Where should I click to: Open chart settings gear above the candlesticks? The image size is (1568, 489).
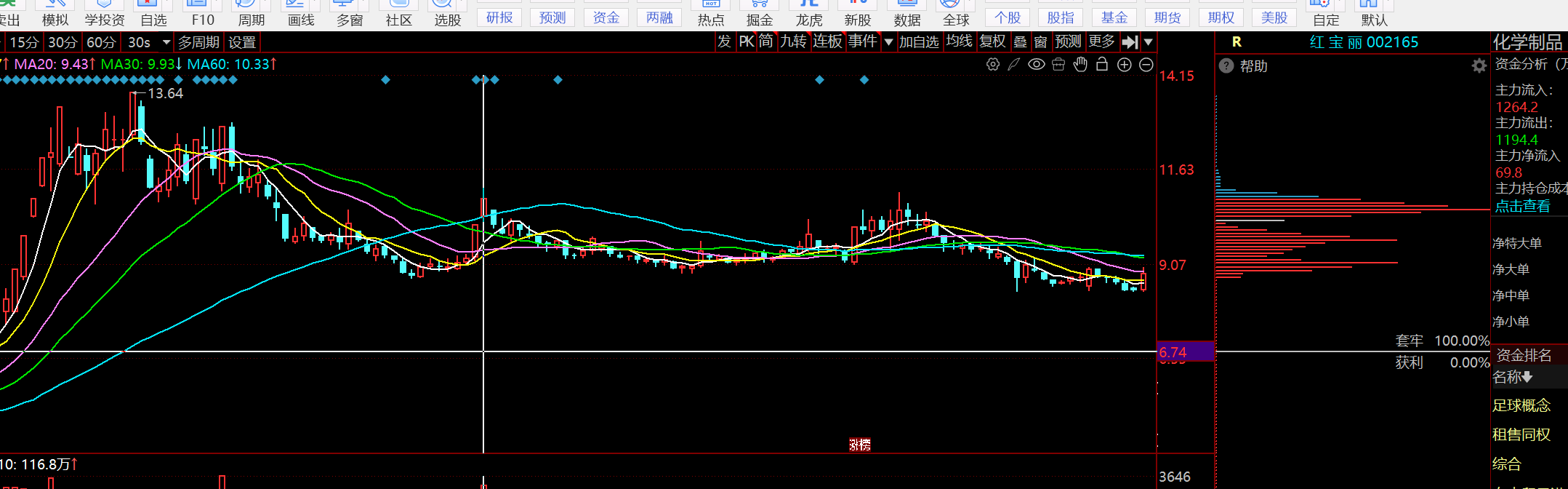[x=992, y=65]
